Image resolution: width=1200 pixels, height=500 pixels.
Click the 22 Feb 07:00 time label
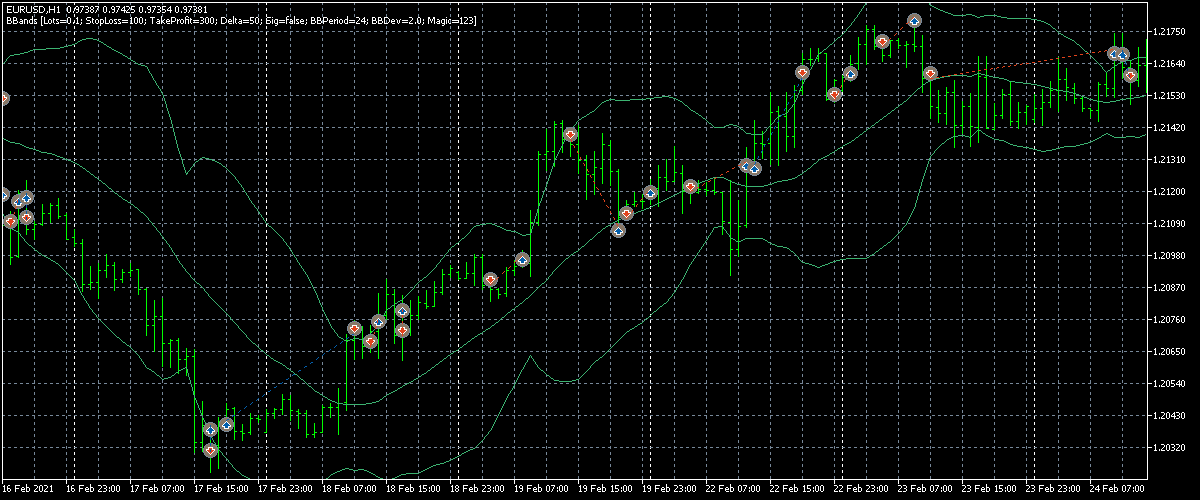(732, 491)
